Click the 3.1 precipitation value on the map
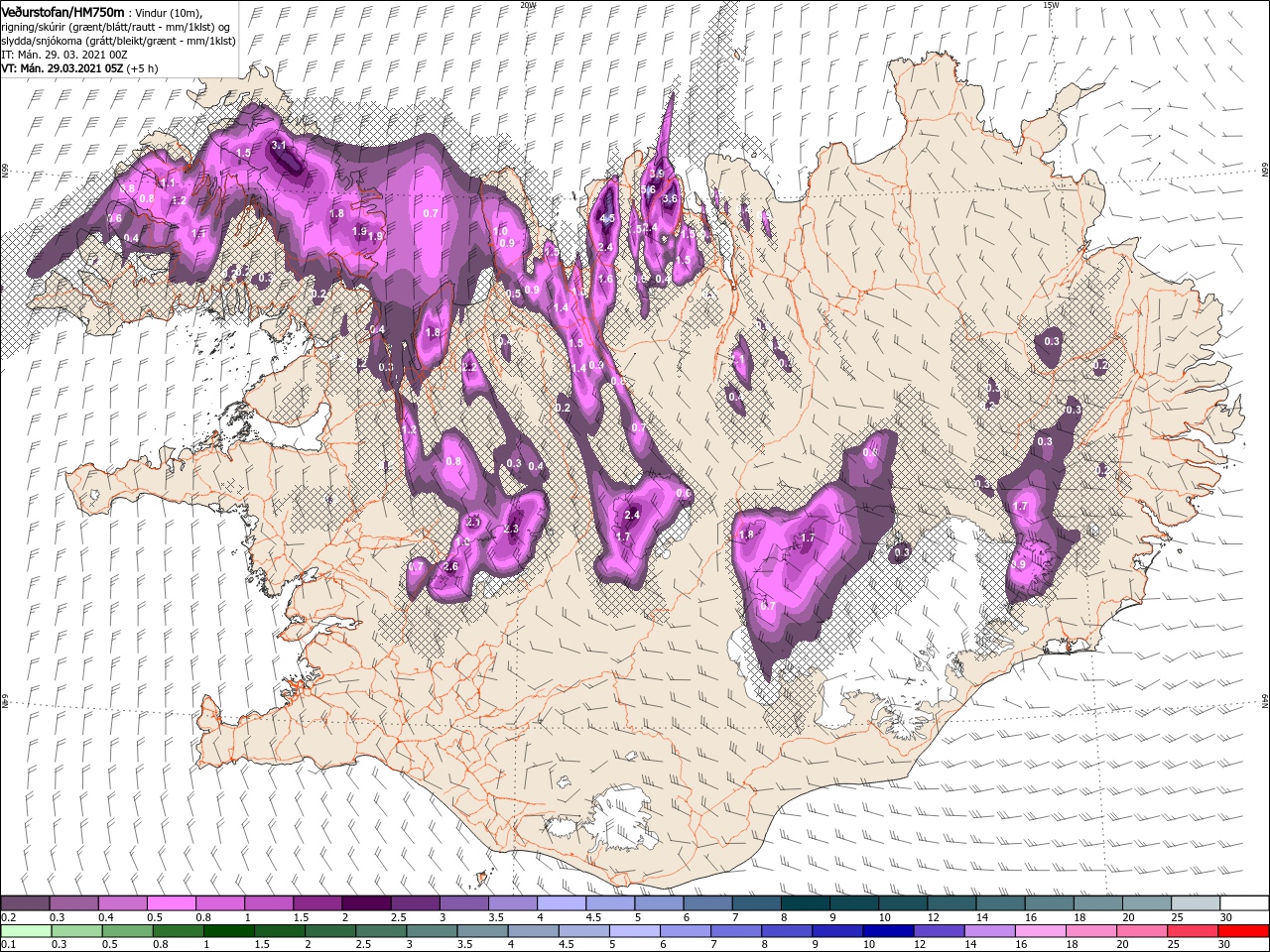 tap(279, 145)
